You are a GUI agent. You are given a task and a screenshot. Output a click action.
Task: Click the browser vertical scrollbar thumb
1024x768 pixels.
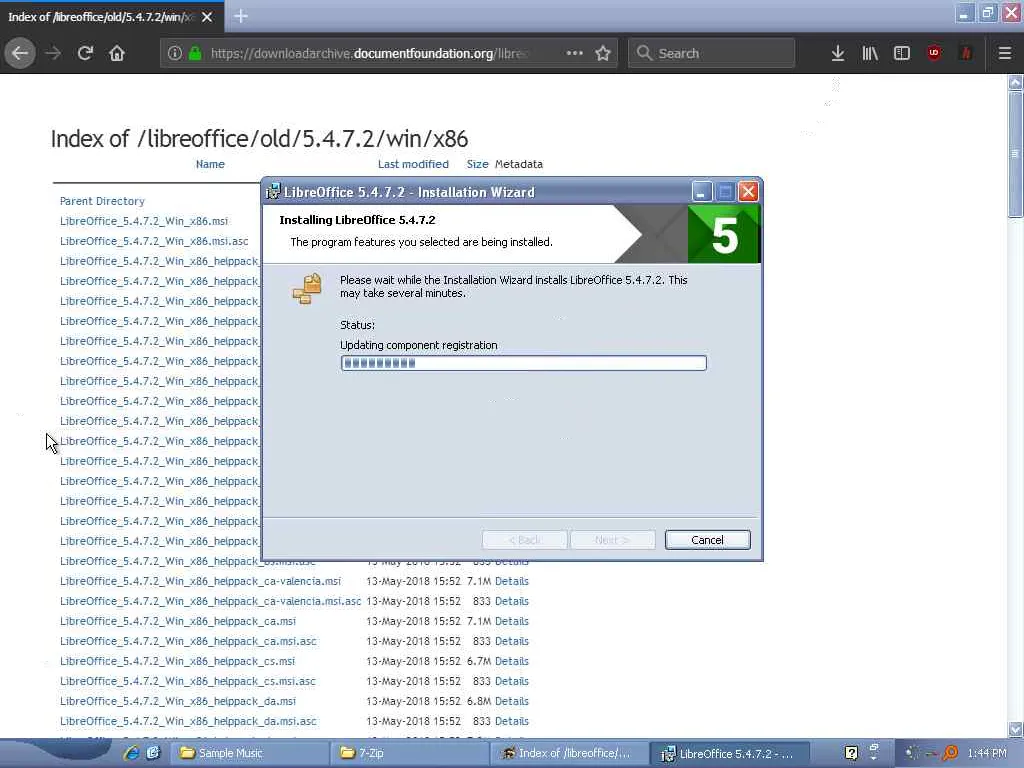click(1015, 154)
